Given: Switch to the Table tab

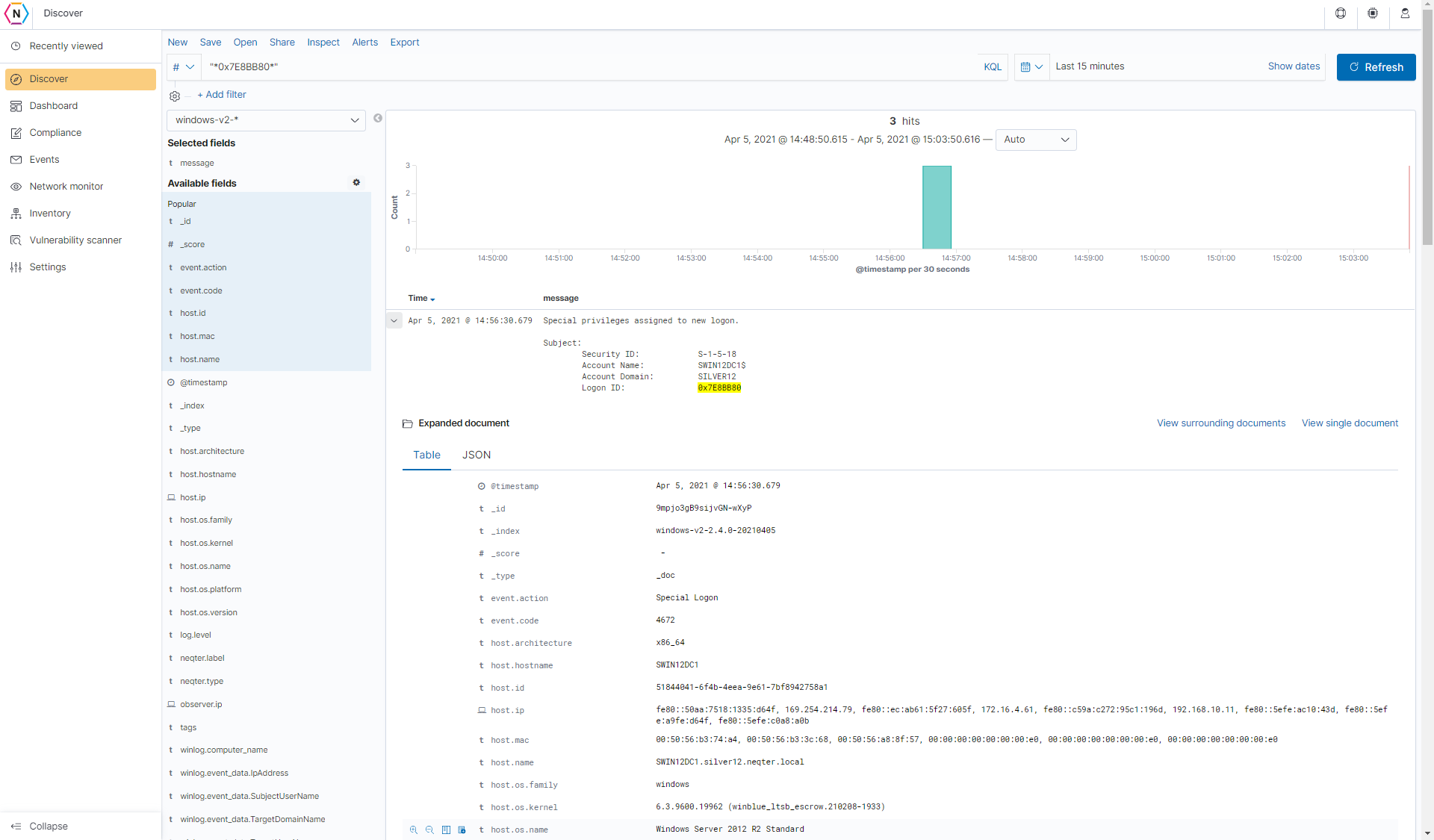Looking at the screenshot, I should (x=426, y=455).
